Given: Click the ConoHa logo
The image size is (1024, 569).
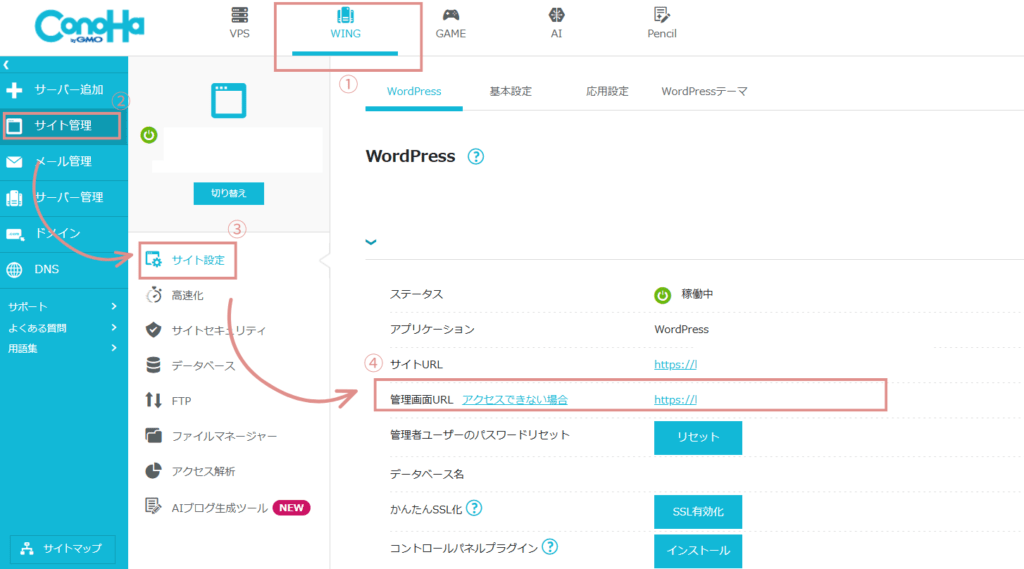Looking at the screenshot, I should [x=89, y=27].
